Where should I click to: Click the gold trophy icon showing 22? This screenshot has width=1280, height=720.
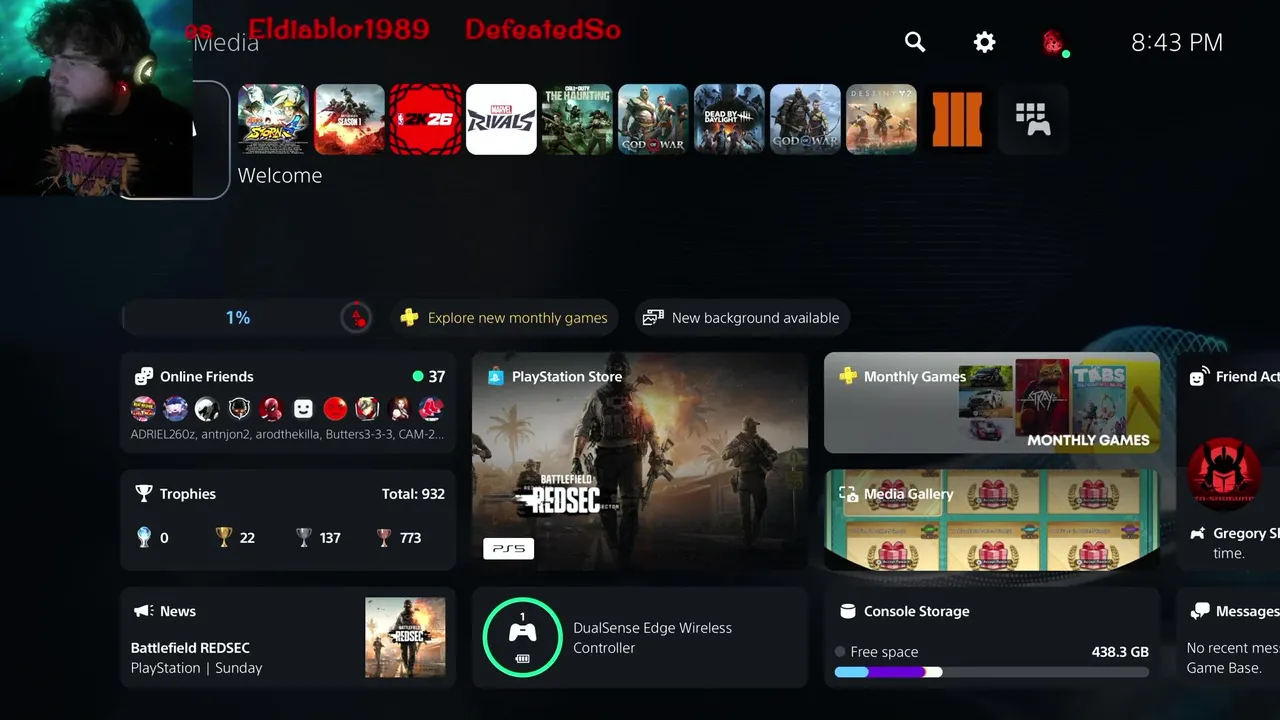224,538
